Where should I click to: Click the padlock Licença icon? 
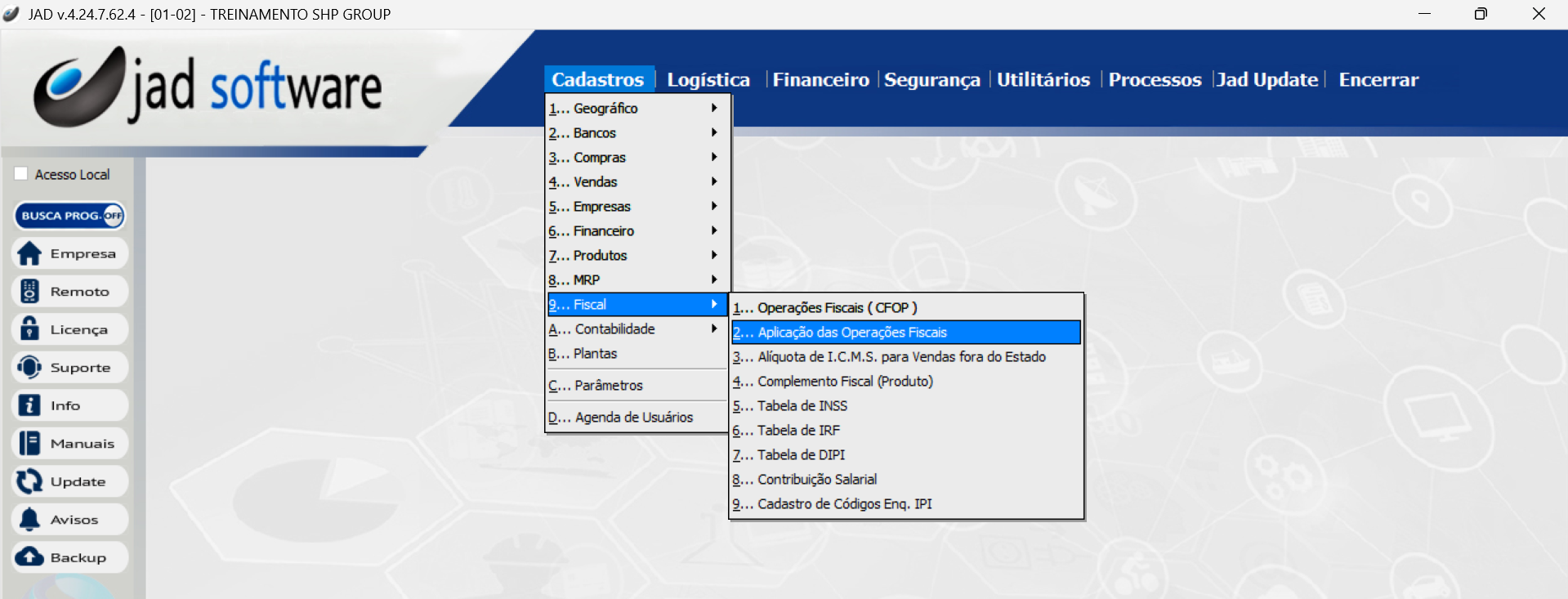point(29,329)
